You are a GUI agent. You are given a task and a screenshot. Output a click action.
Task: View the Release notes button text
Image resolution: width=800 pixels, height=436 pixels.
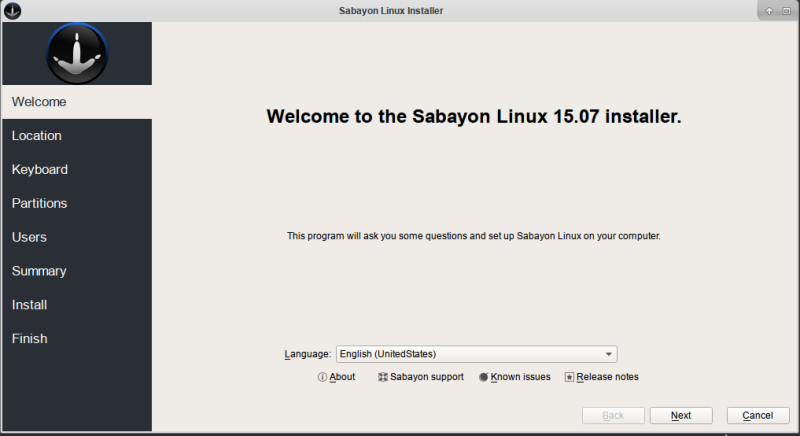tap(607, 377)
